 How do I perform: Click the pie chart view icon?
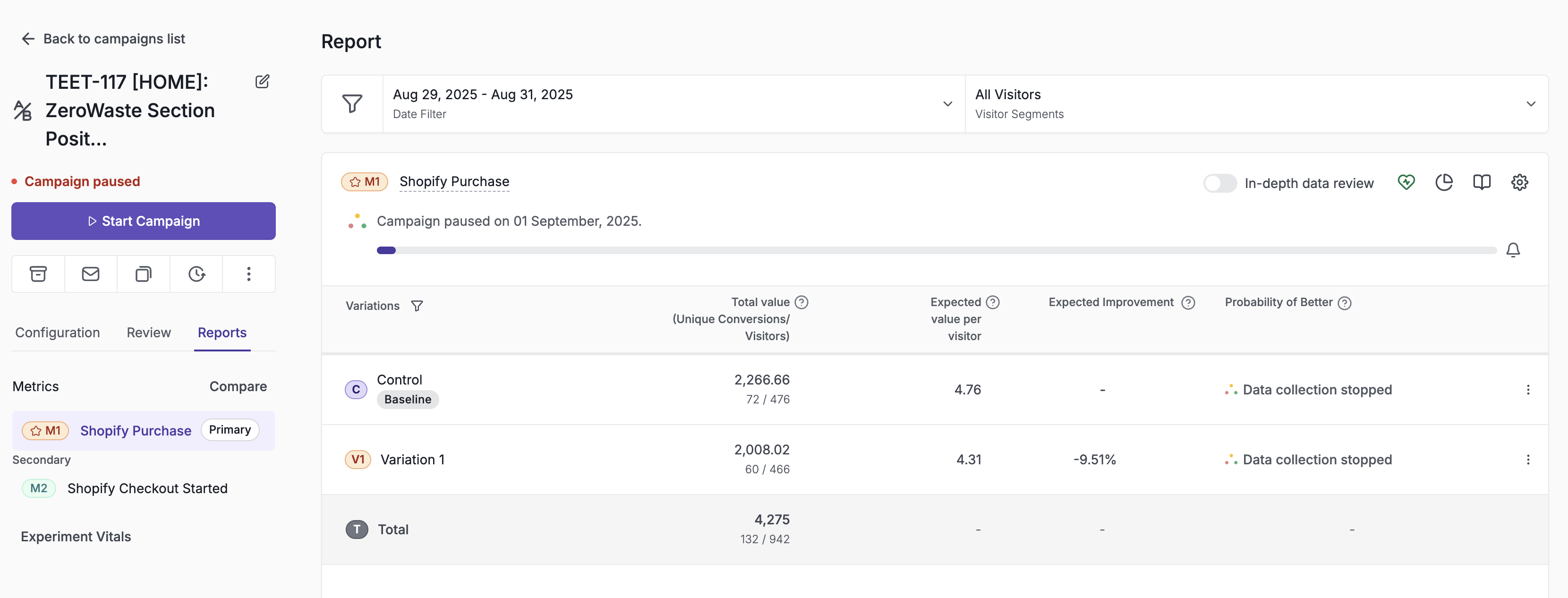tap(1444, 182)
